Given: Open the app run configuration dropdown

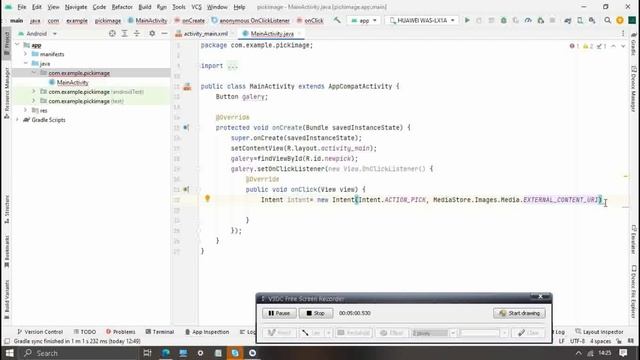Looking at the screenshot, I should pyautogui.click(x=364, y=20).
